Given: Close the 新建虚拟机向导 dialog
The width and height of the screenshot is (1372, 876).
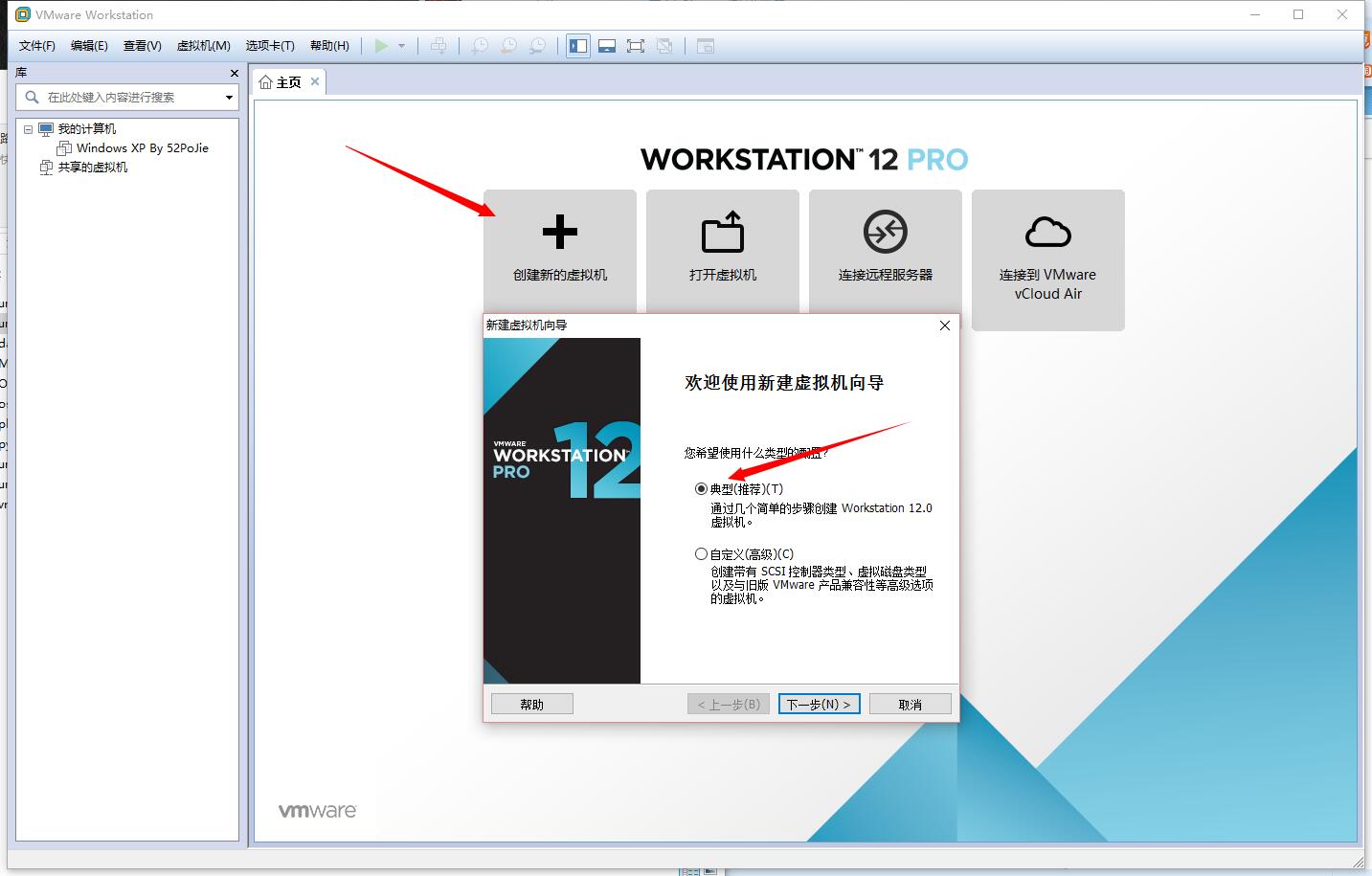Looking at the screenshot, I should [x=945, y=326].
